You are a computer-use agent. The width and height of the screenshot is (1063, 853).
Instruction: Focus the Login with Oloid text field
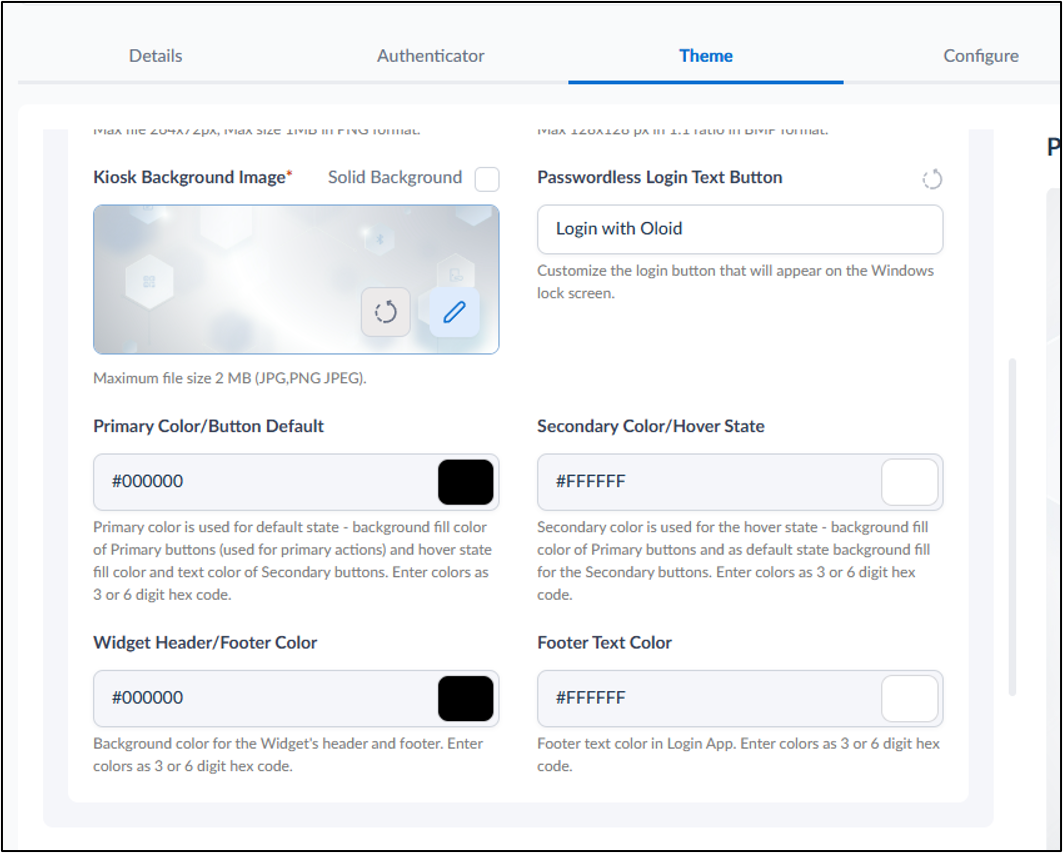(x=740, y=229)
